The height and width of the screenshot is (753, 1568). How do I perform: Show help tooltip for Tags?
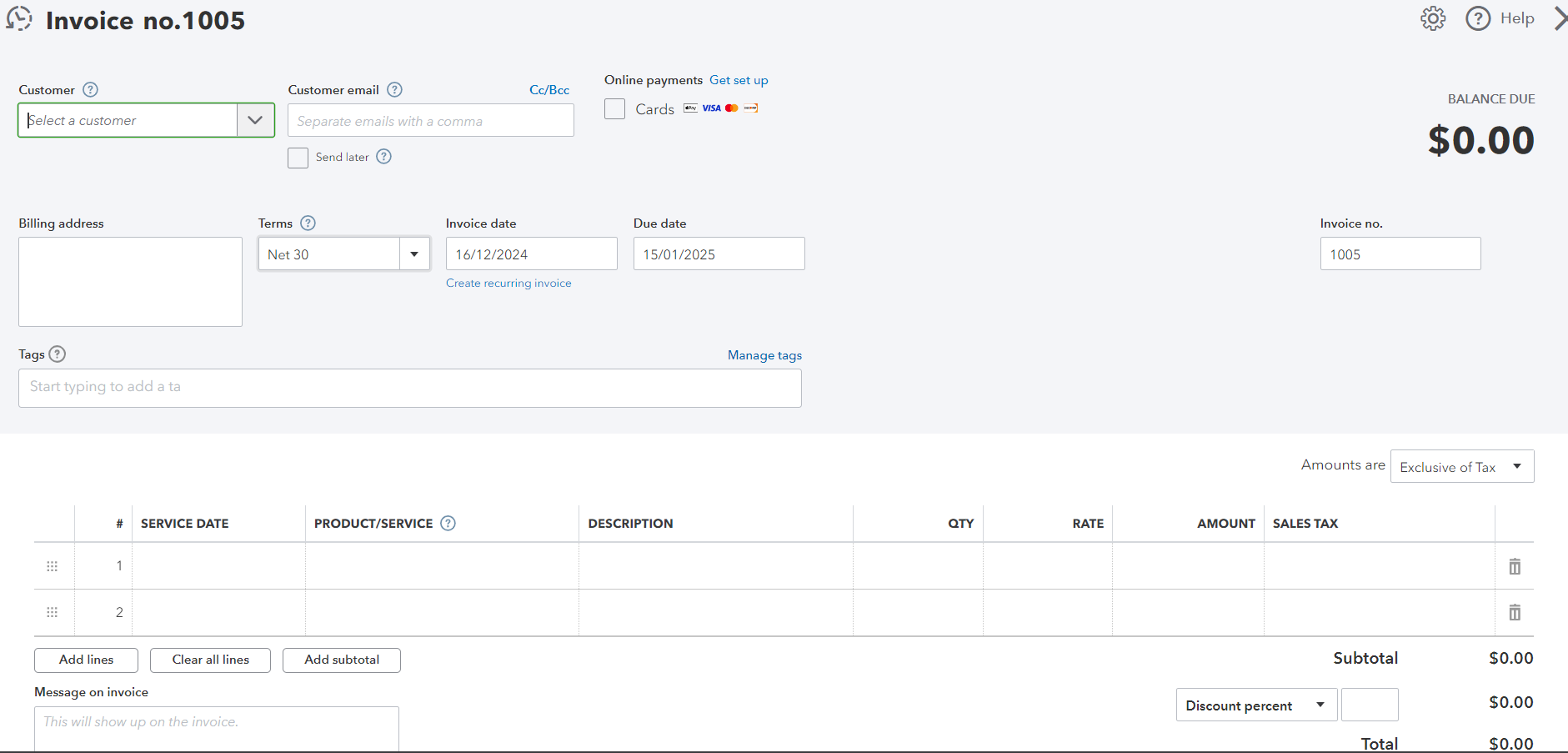57,354
